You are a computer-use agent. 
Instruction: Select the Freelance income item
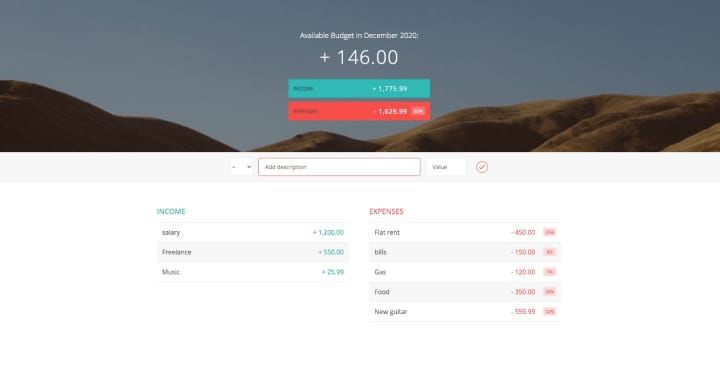click(253, 252)
